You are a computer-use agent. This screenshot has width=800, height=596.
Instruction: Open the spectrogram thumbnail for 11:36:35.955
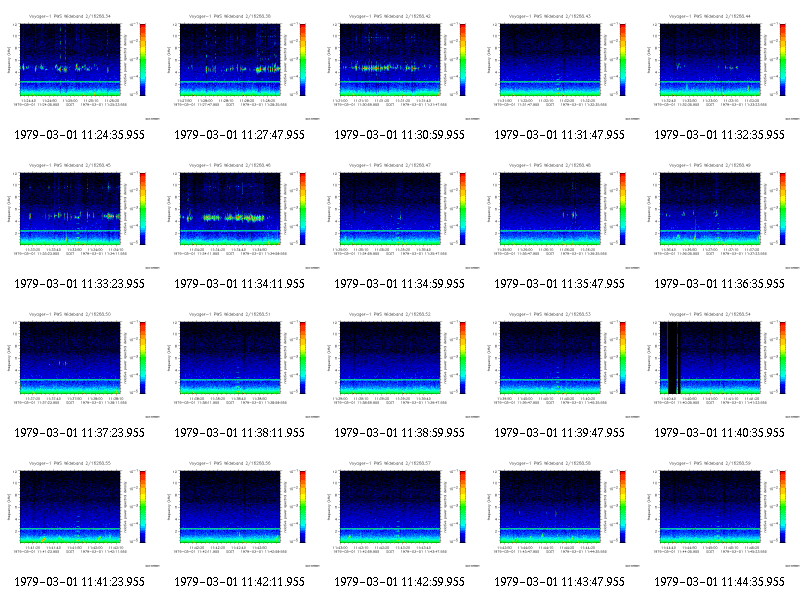[x=720, y=215]
